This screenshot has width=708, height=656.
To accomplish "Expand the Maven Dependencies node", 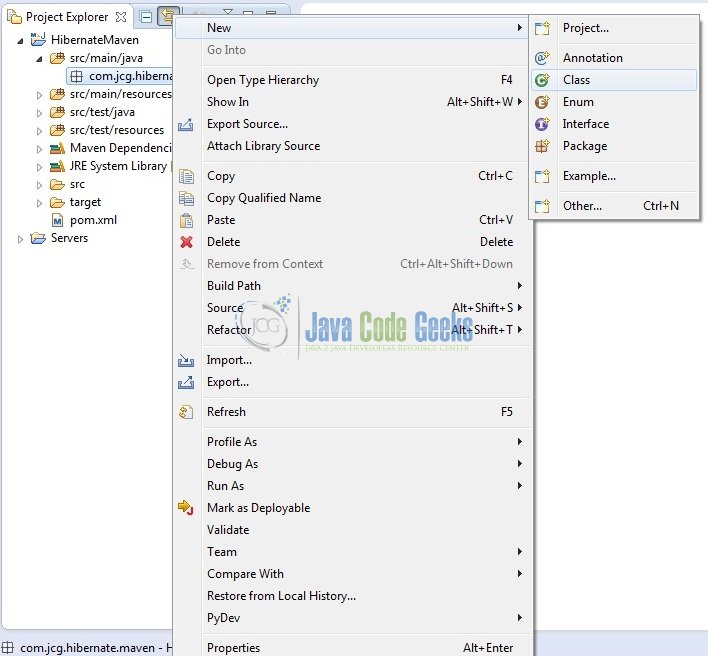I will coord(39,149).
